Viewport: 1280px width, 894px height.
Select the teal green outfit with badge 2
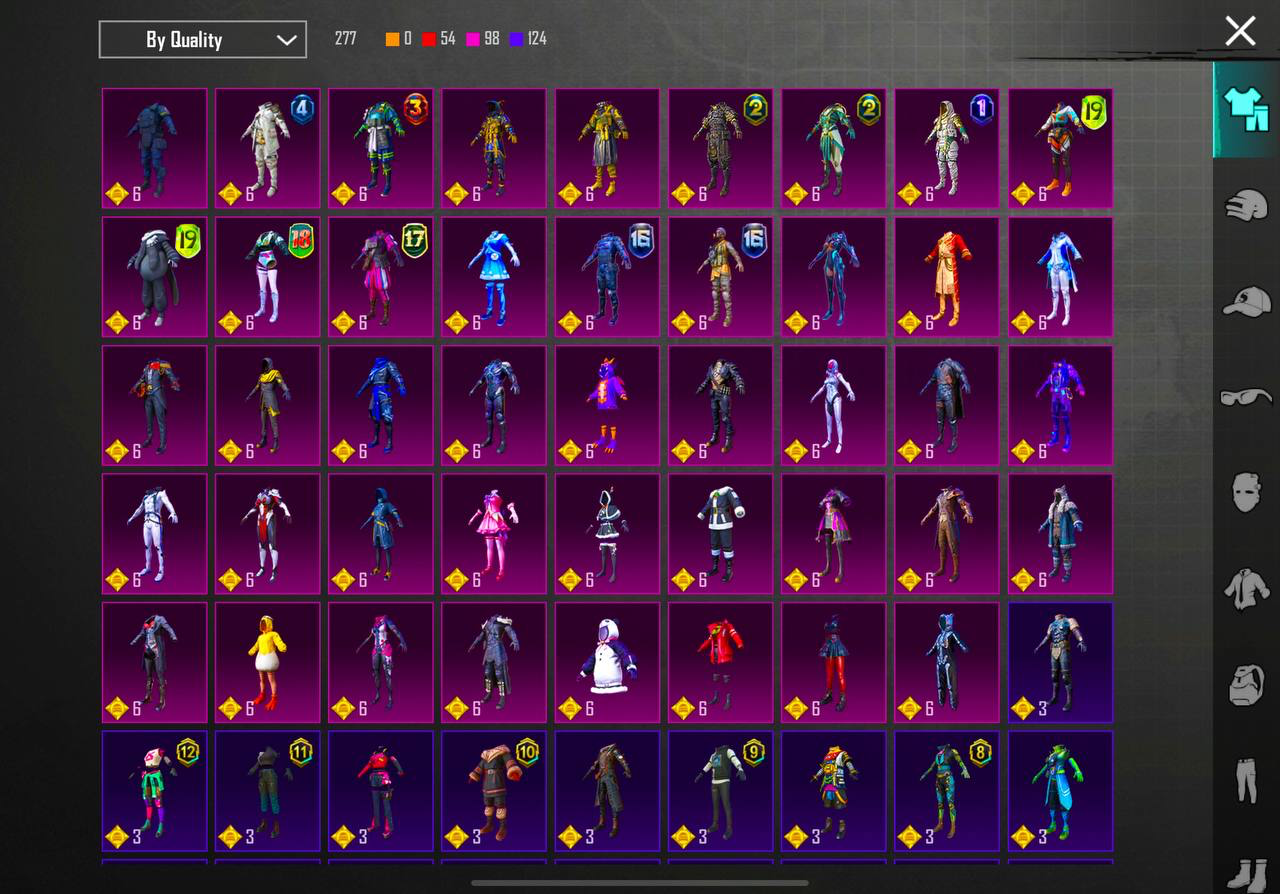[834, 148]
